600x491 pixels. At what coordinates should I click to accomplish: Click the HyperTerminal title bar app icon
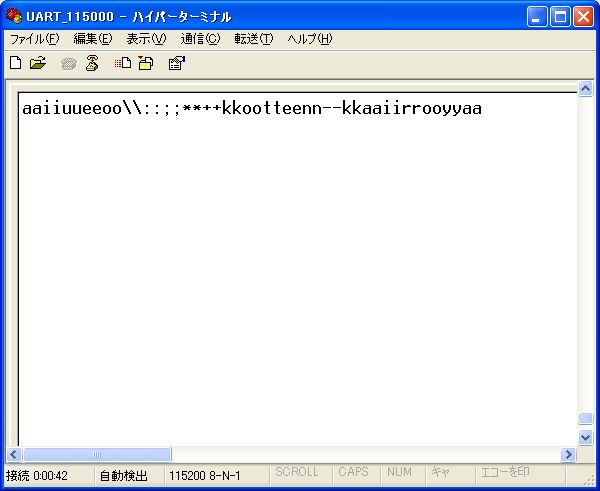[15, 16]
